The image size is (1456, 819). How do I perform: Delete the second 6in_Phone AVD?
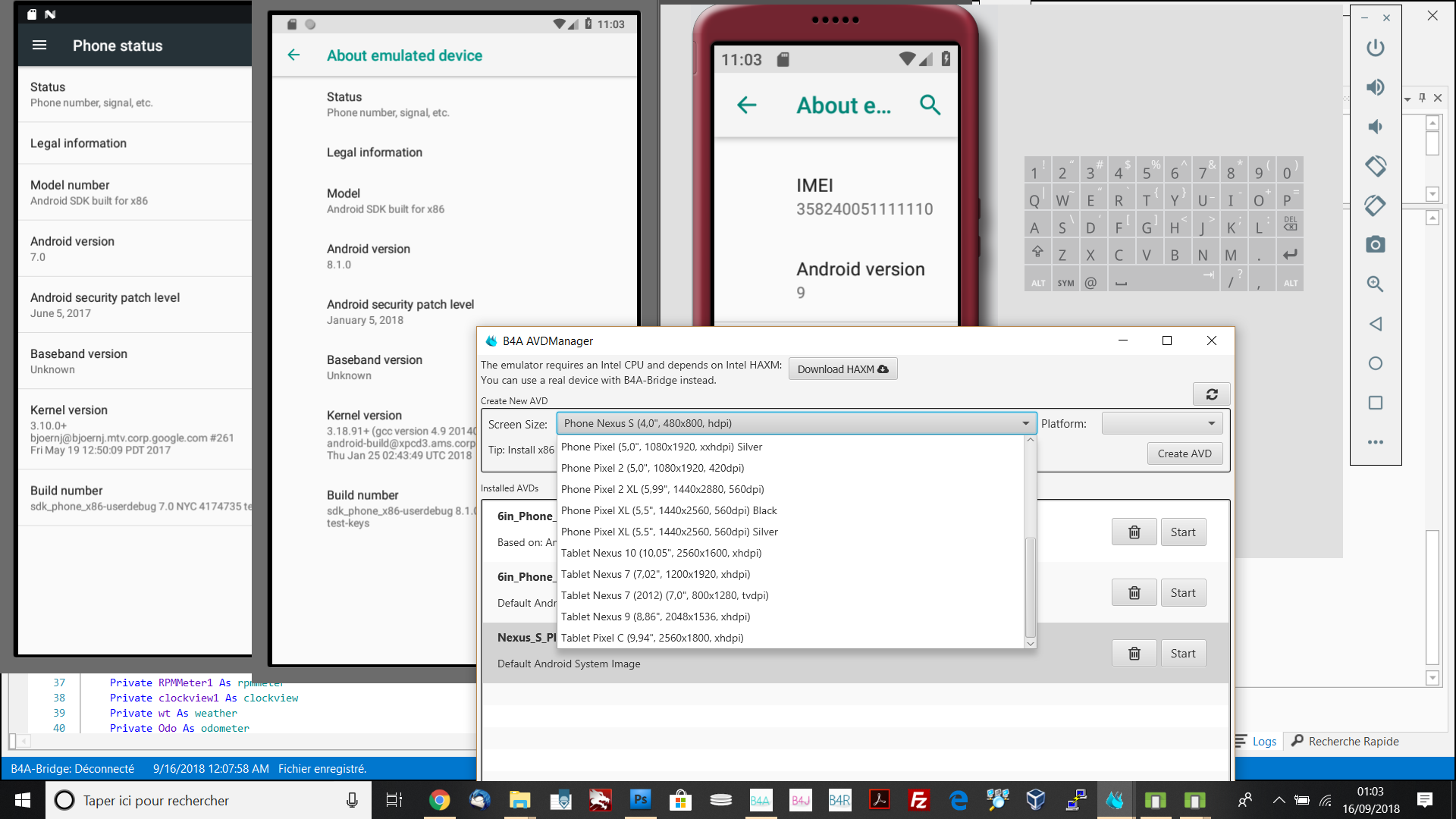click(1134, 593)
